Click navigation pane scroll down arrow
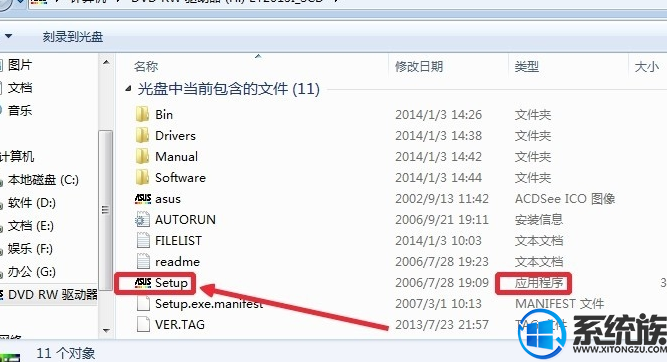This screenshot has width=667, height=362. pos(106,330)
